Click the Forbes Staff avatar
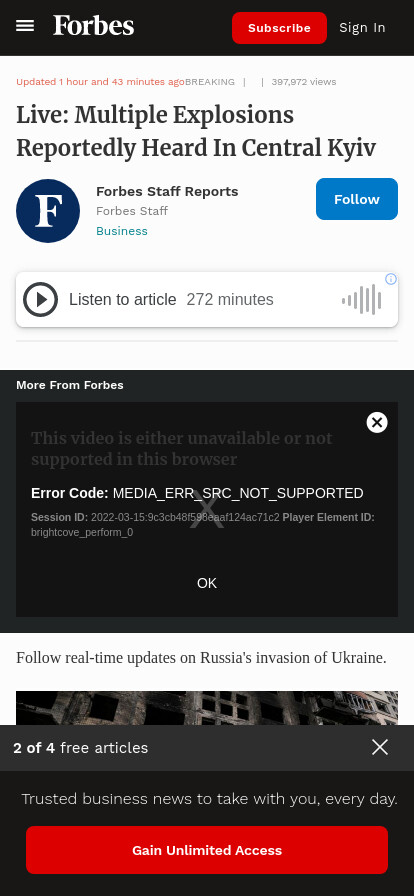 48,211
